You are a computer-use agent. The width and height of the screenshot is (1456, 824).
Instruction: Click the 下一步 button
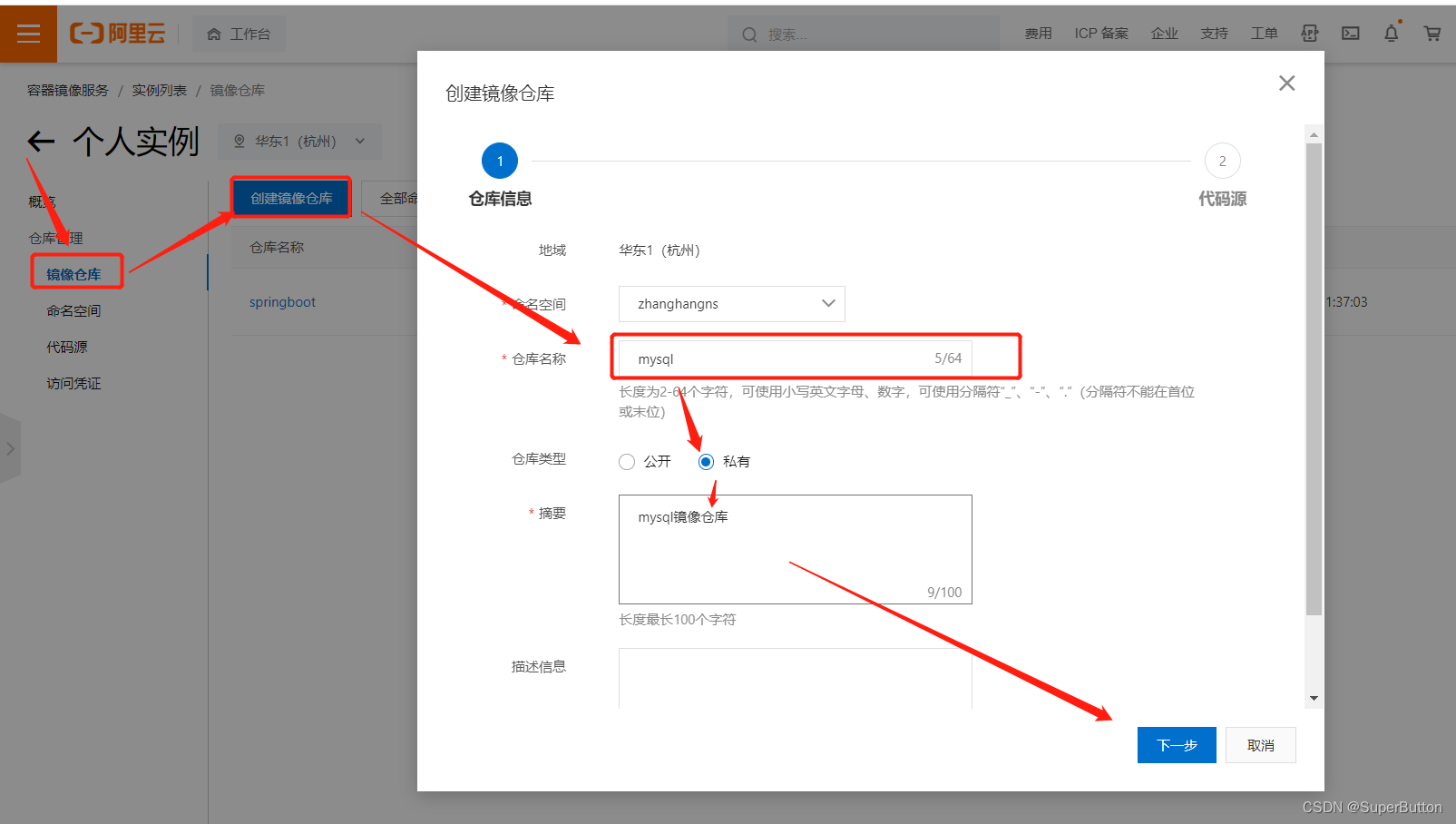1177,745
